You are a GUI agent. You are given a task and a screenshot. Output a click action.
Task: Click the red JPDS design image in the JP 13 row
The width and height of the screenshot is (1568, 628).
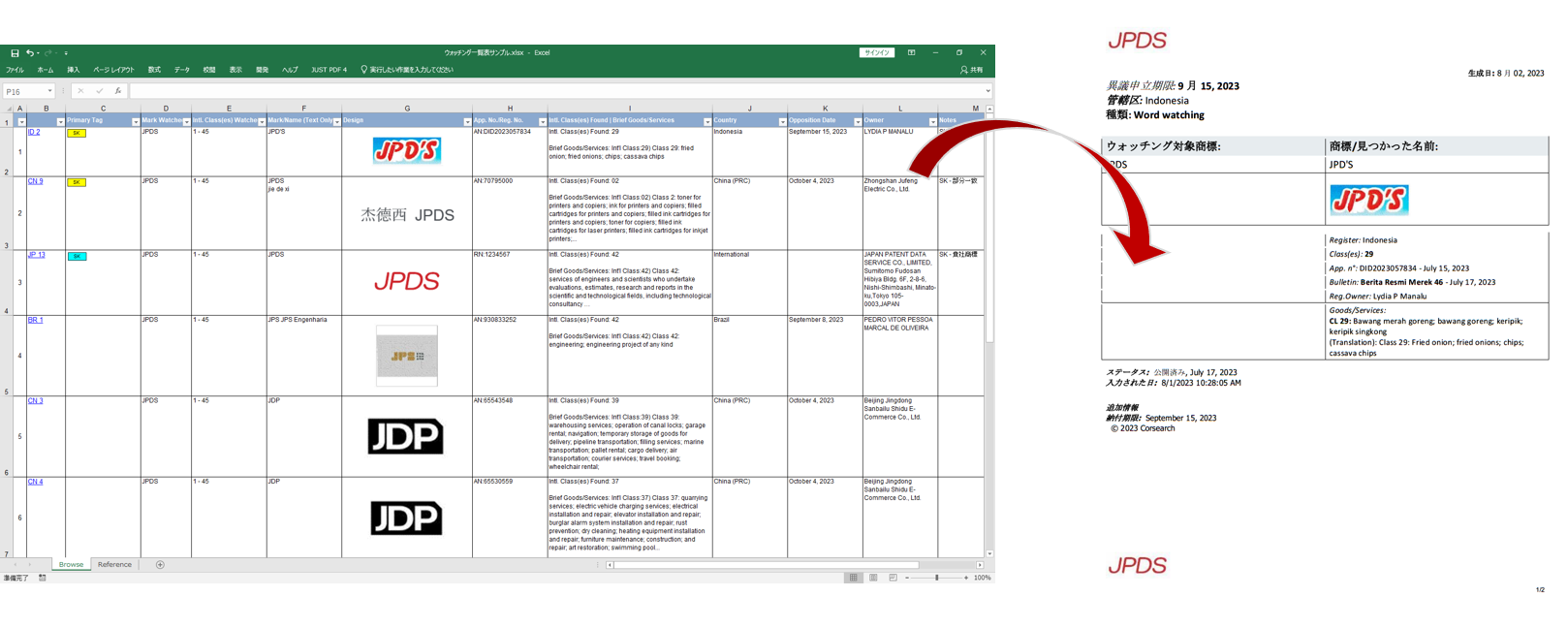click(x=407, y=281)
